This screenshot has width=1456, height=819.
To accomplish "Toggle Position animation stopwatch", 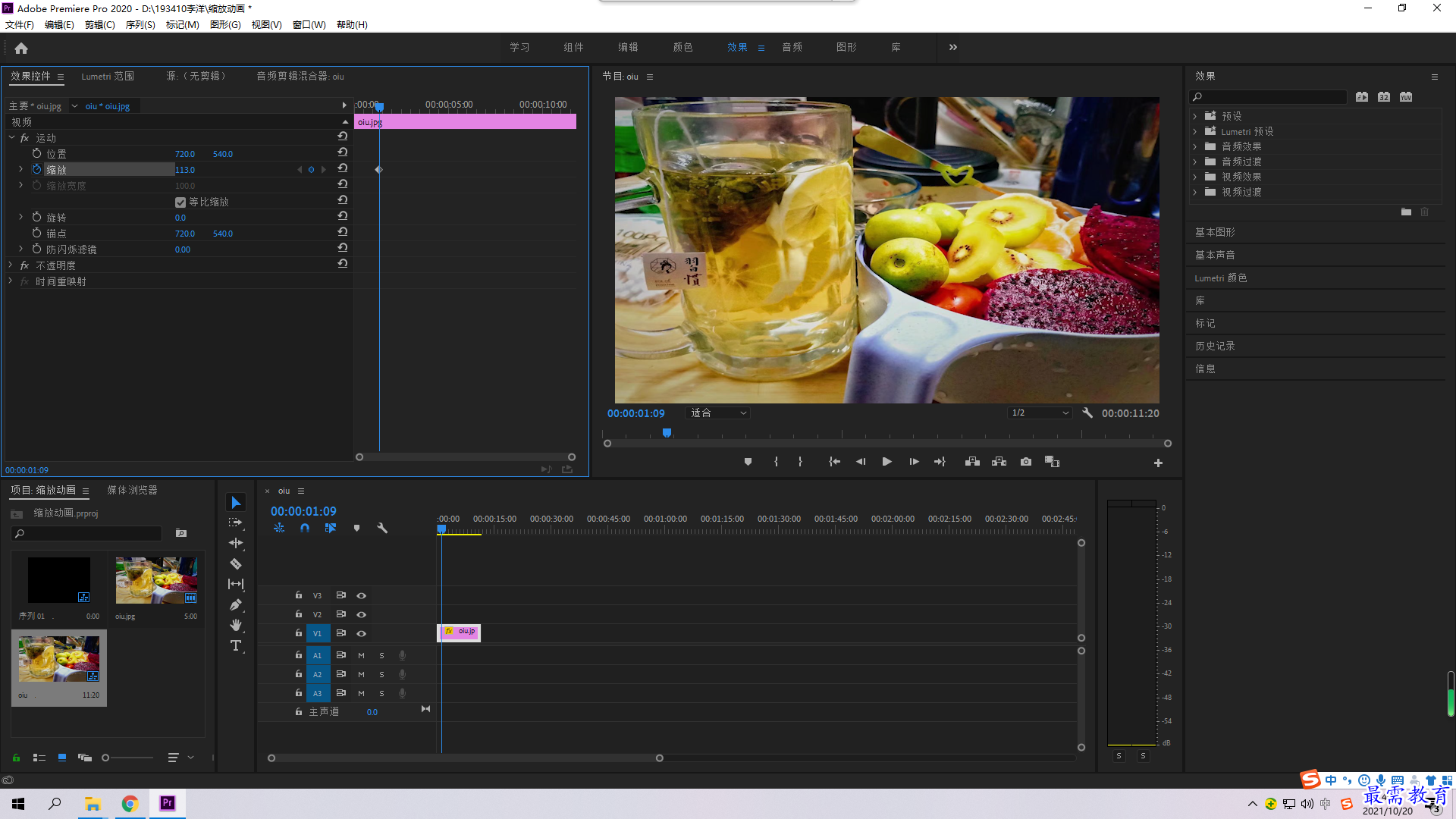I will point(36,153).
